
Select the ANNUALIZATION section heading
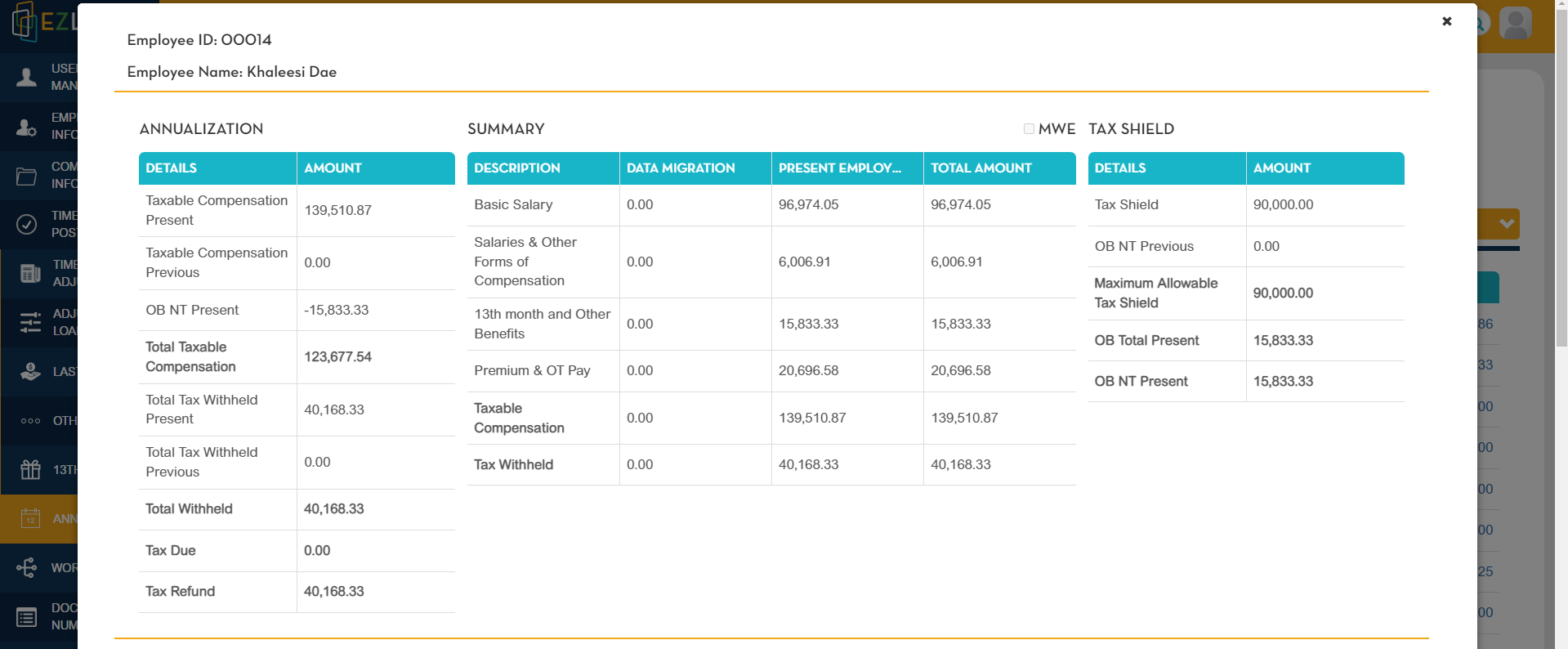pyautogui.click(x=201, y=129)
